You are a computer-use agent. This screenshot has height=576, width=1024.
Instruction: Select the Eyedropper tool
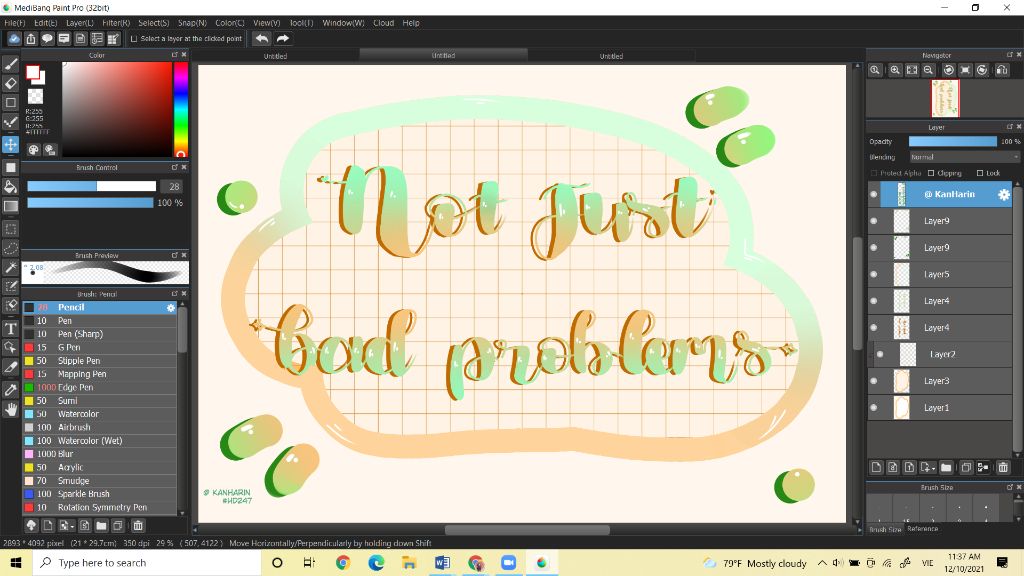10,390
